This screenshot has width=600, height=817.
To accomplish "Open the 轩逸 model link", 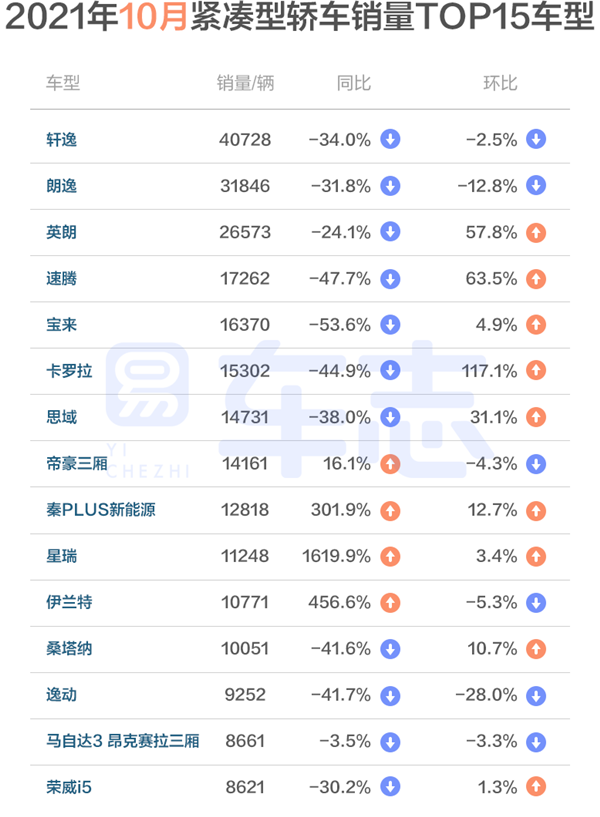I will pyautogui.click(x=61, y=140).
